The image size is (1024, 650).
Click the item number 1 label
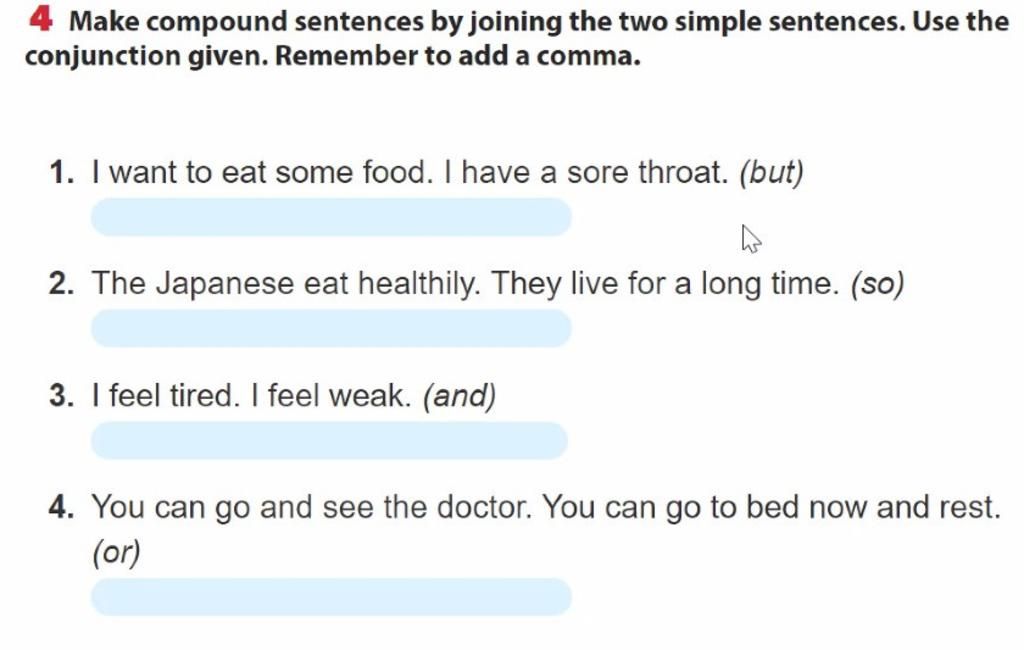(61, 173)
